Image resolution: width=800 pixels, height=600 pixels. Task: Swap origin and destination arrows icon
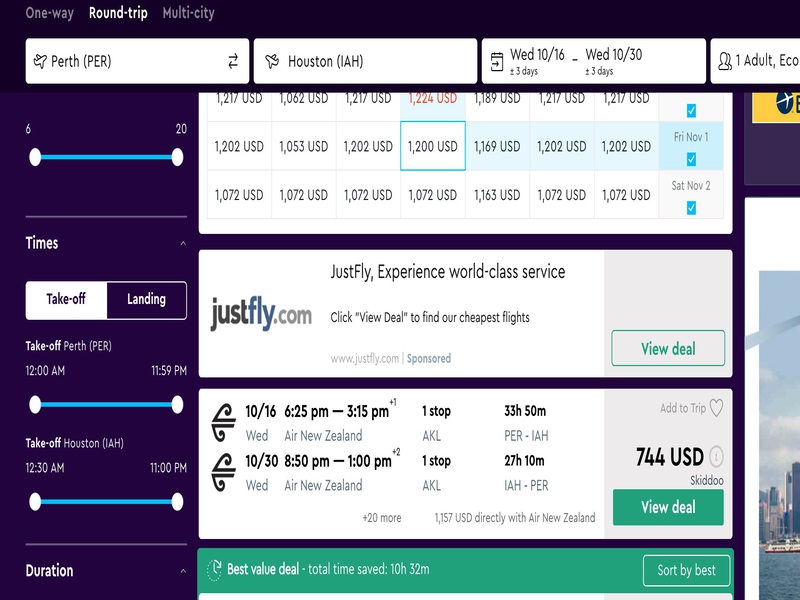233,61
